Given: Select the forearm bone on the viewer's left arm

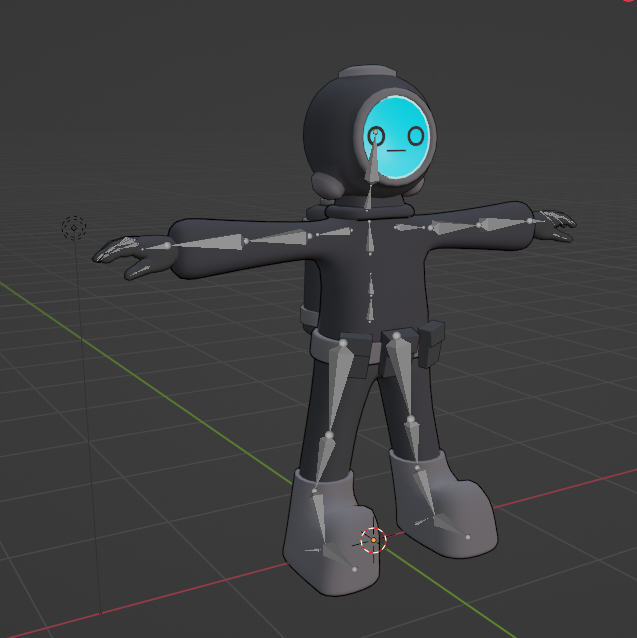Looking at the screenshot, I should pos(207,243).
